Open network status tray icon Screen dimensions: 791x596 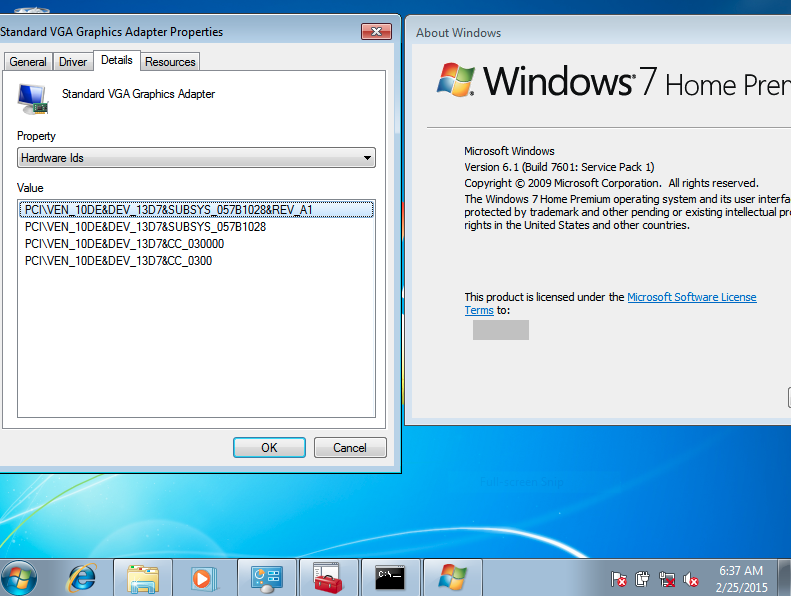(667, 579)
